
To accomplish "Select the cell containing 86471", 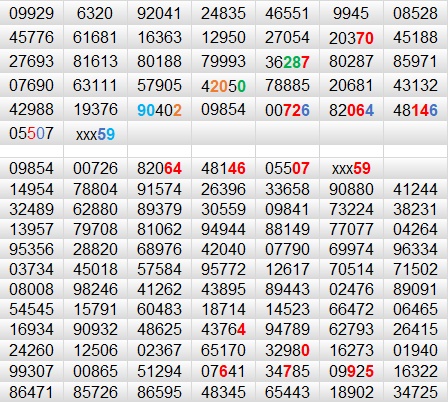I will 32,392.
